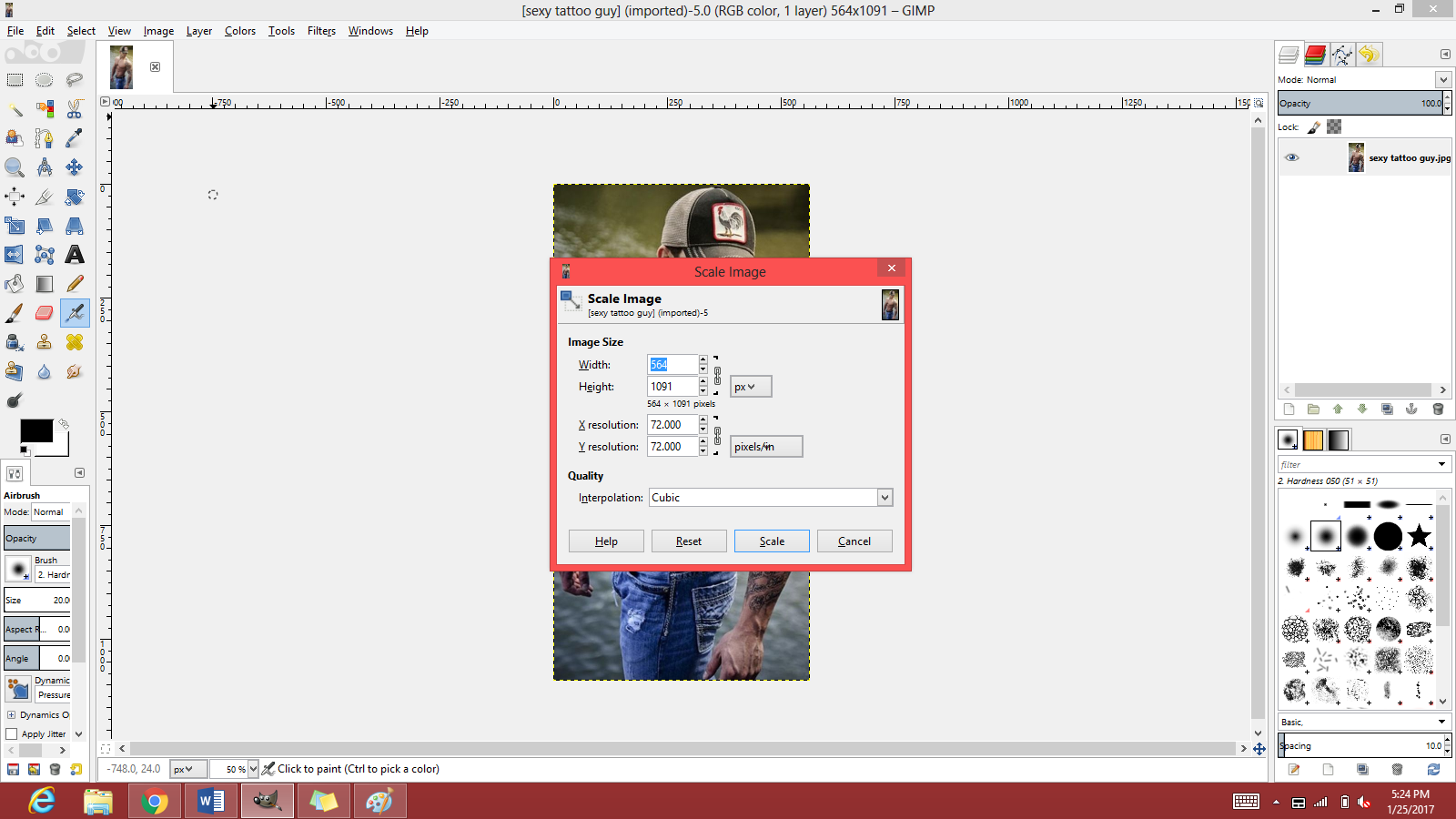Select the Paintbrush tool
Image resolution: width=1456 pixels, height=819 pixels.
point(15,313)
